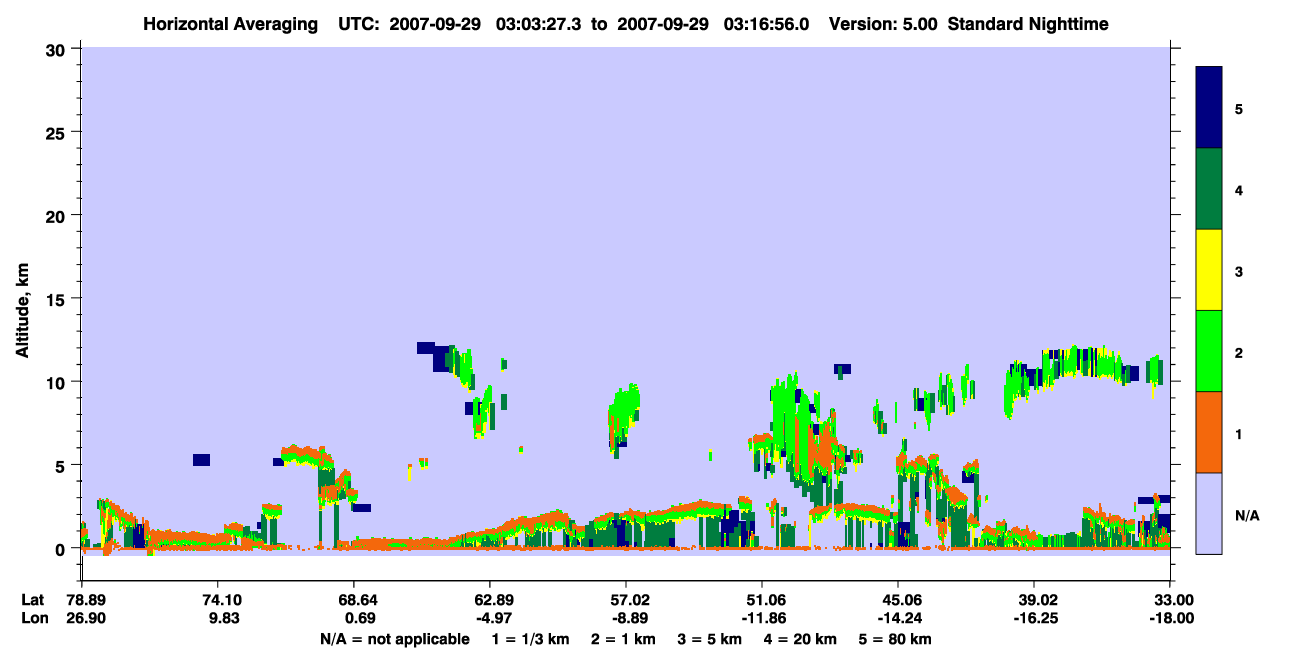The image size is (1300, 667).
Task: Click the 'Lat' row label
Action: pyautogui.click(x=32, y=600)
